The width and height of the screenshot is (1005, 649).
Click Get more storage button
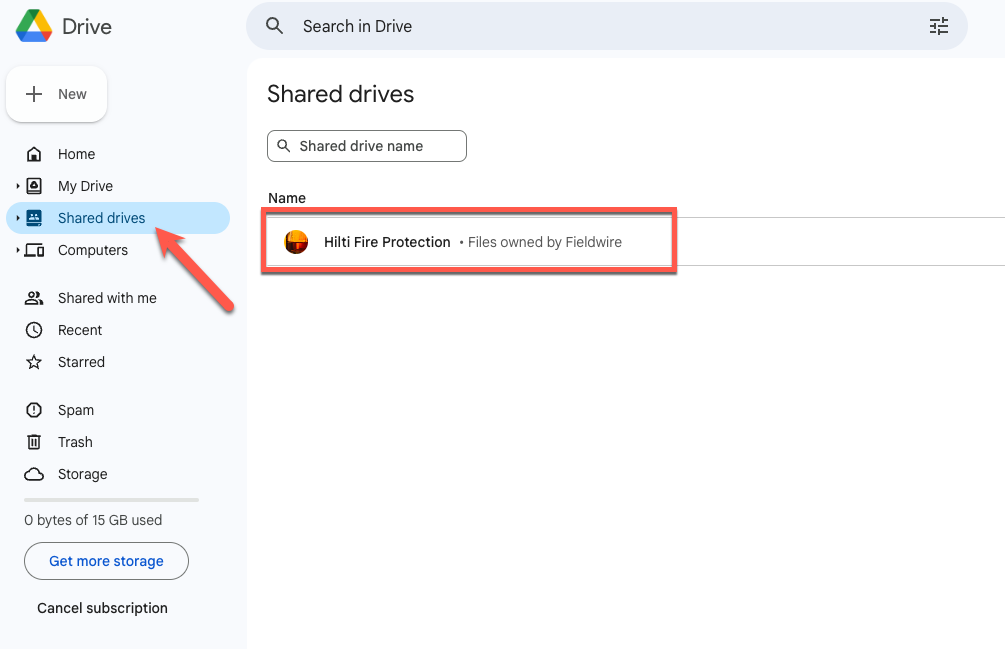coord(106,561)
